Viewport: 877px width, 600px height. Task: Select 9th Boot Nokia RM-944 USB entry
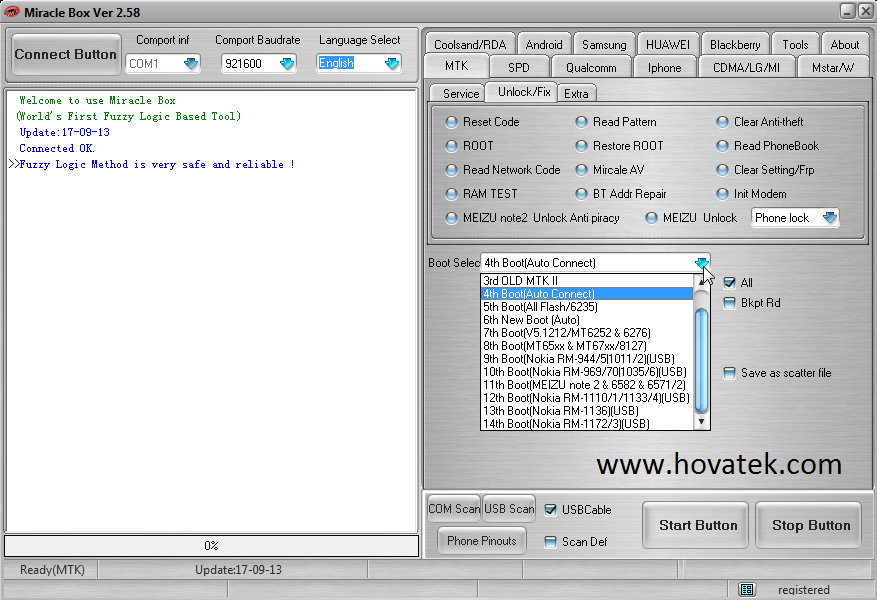586,358
